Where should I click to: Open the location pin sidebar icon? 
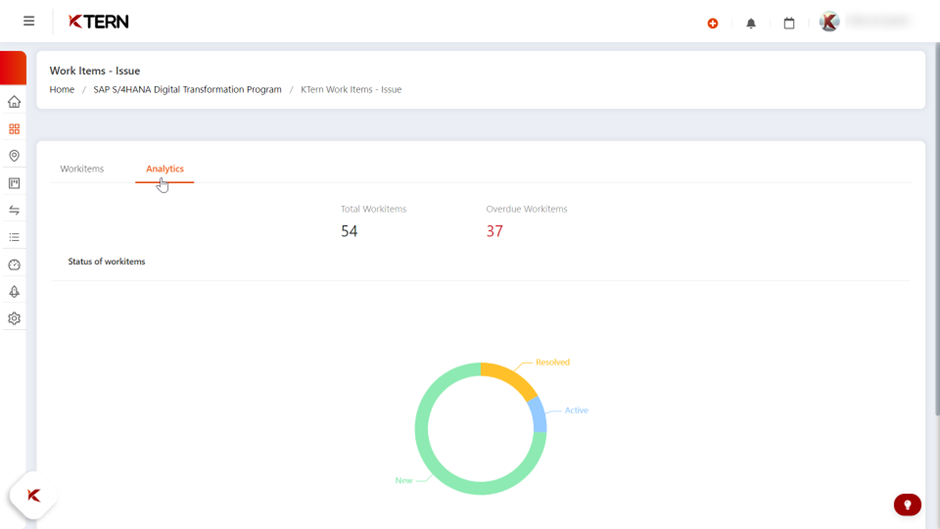tap(14, 156)
